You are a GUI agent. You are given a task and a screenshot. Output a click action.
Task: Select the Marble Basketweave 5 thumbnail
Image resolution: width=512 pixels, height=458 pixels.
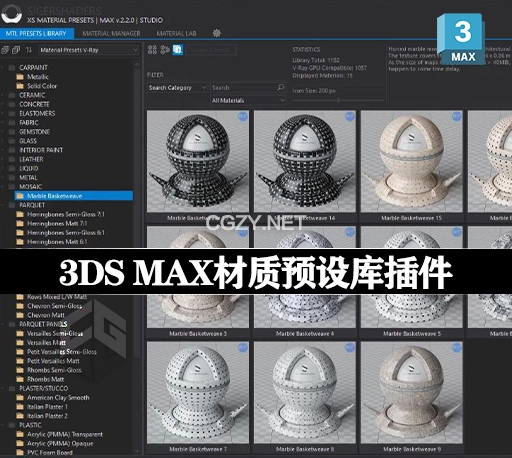click(x=412, y=277)
